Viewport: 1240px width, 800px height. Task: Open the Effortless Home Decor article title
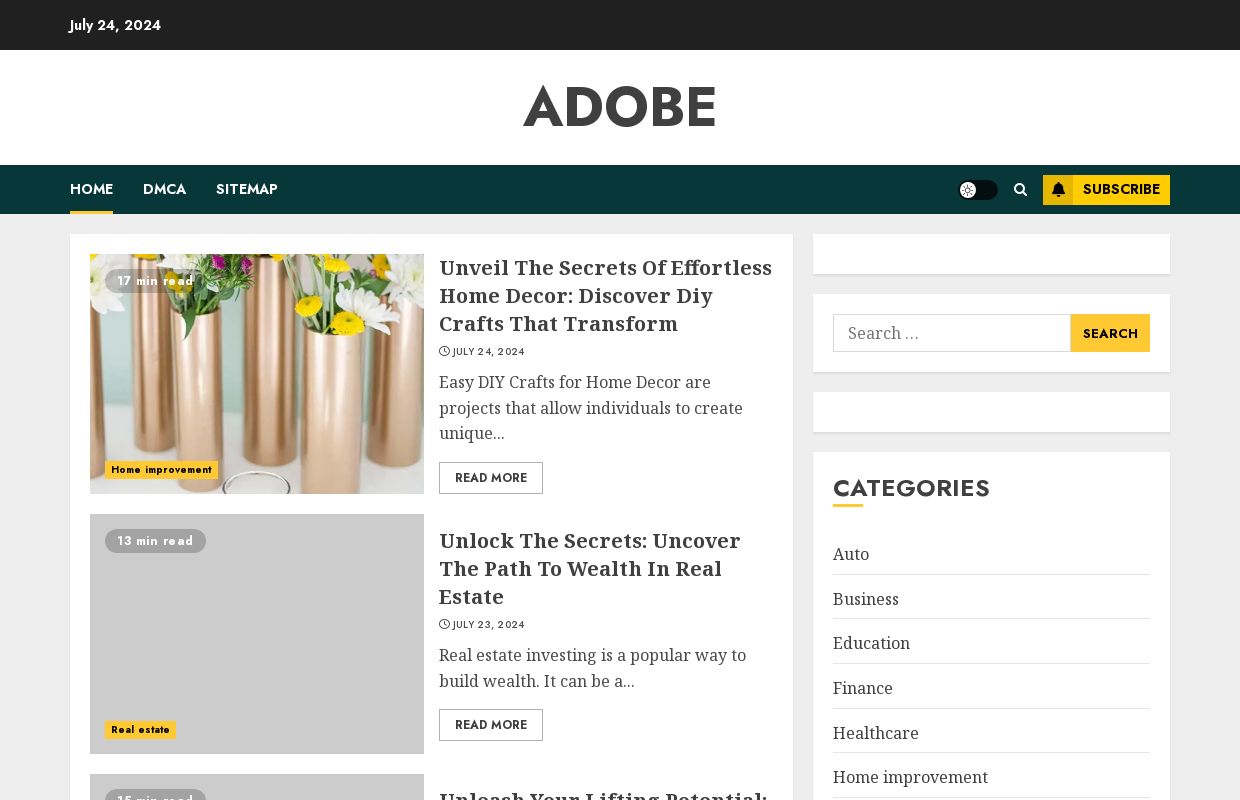pyautogui.click(x=605, y=296)
